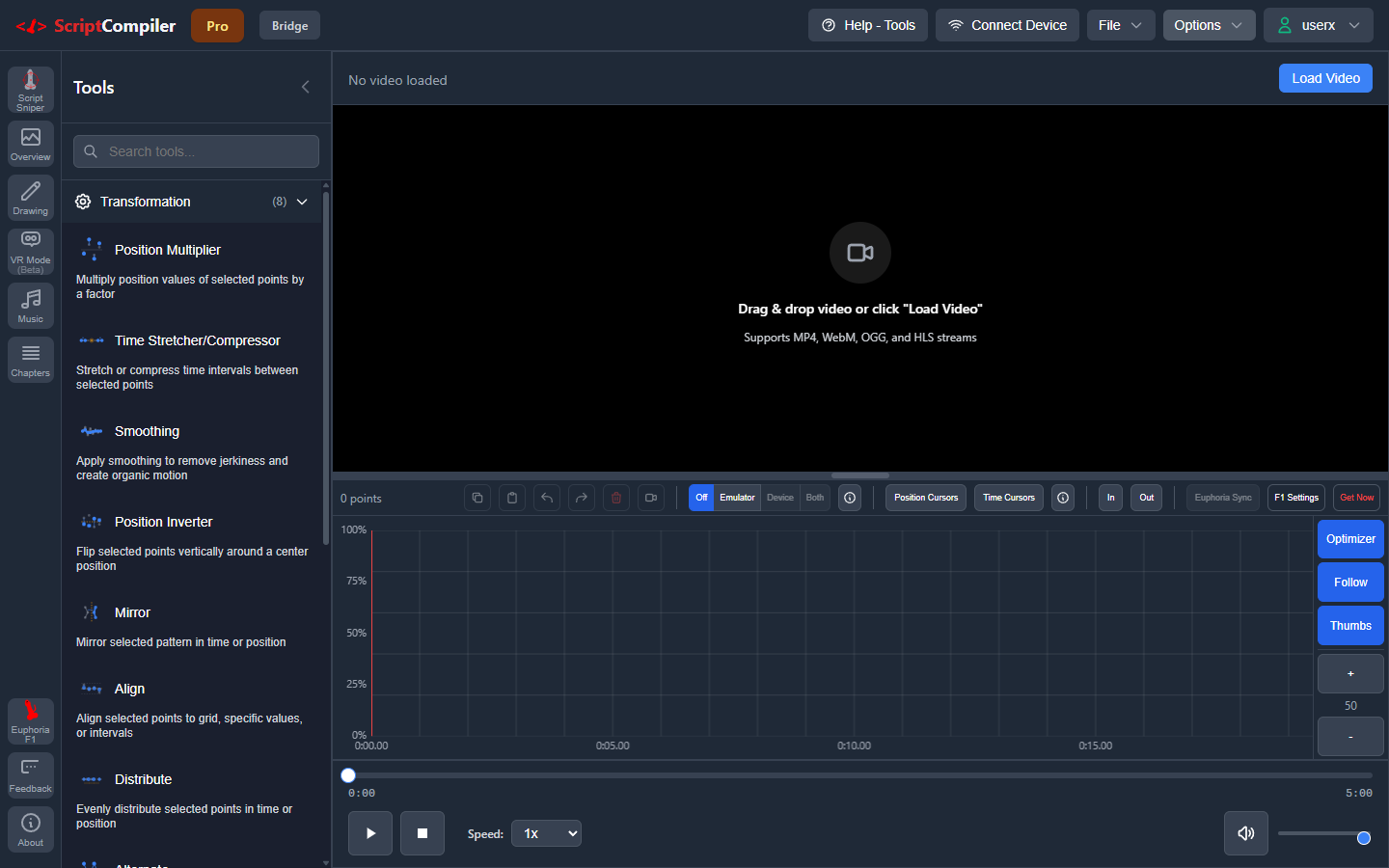Open the Options dropdown menu
Image resolution: width=1389 pixels, height=868 pixels.
1209,25
